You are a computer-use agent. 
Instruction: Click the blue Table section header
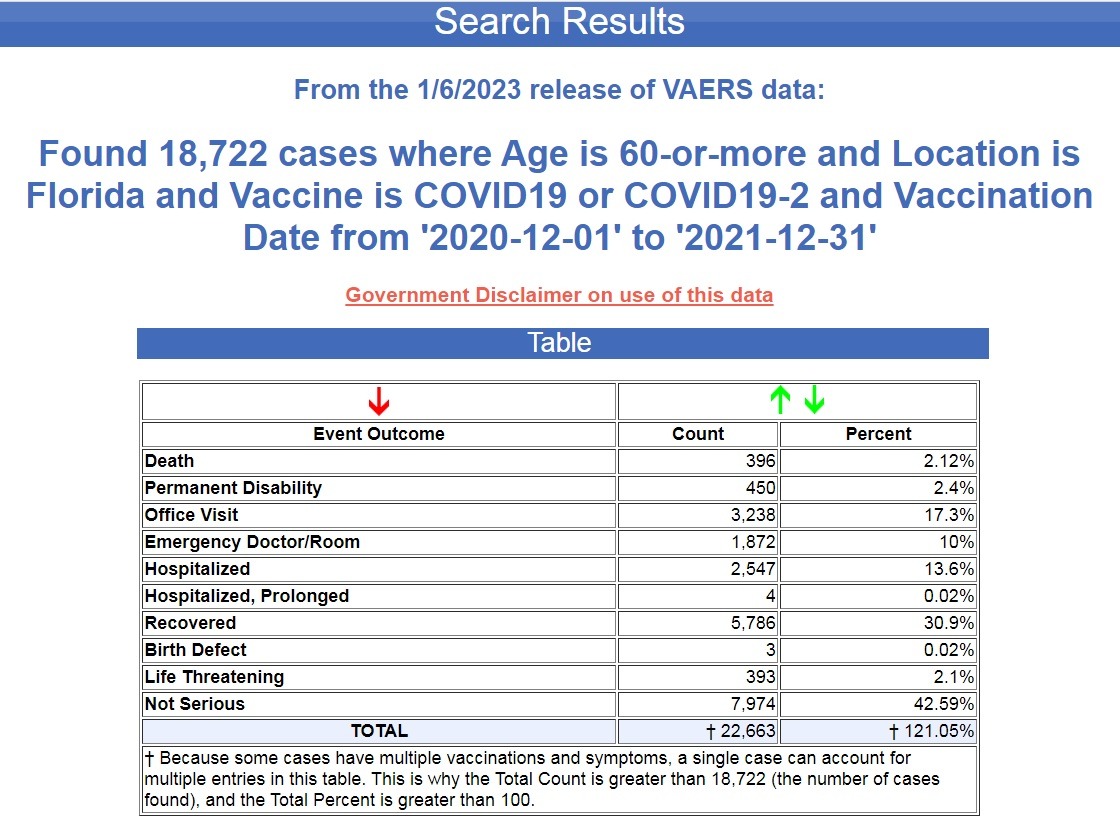point(562,343)
